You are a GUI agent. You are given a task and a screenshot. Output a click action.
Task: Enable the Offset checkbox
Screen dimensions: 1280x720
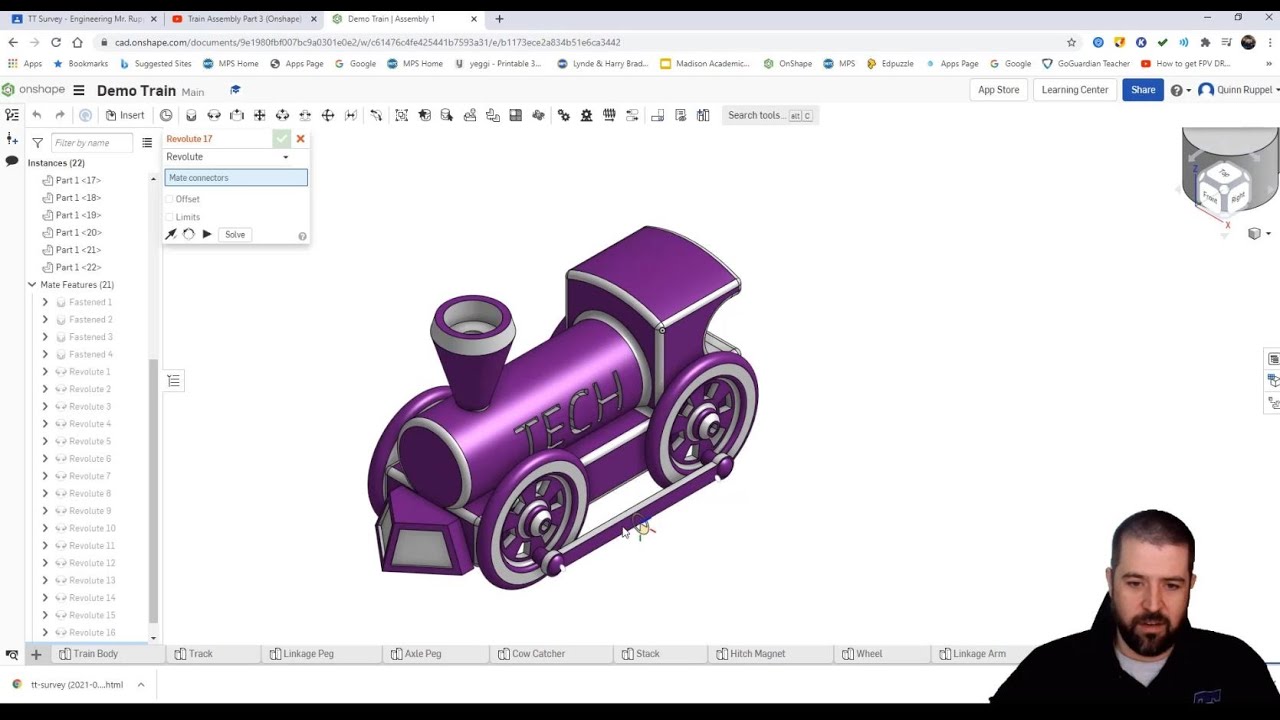(x=170, y=199)
